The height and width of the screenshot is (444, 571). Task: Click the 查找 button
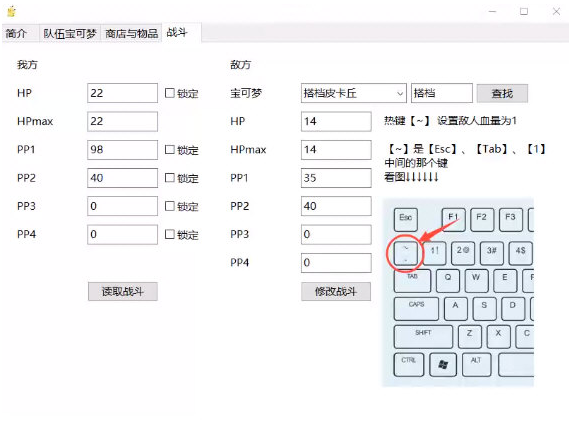[502, 94]
